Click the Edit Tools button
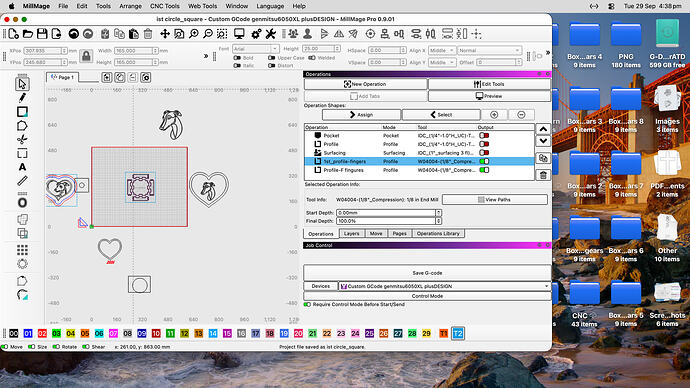 pos(489,84)
